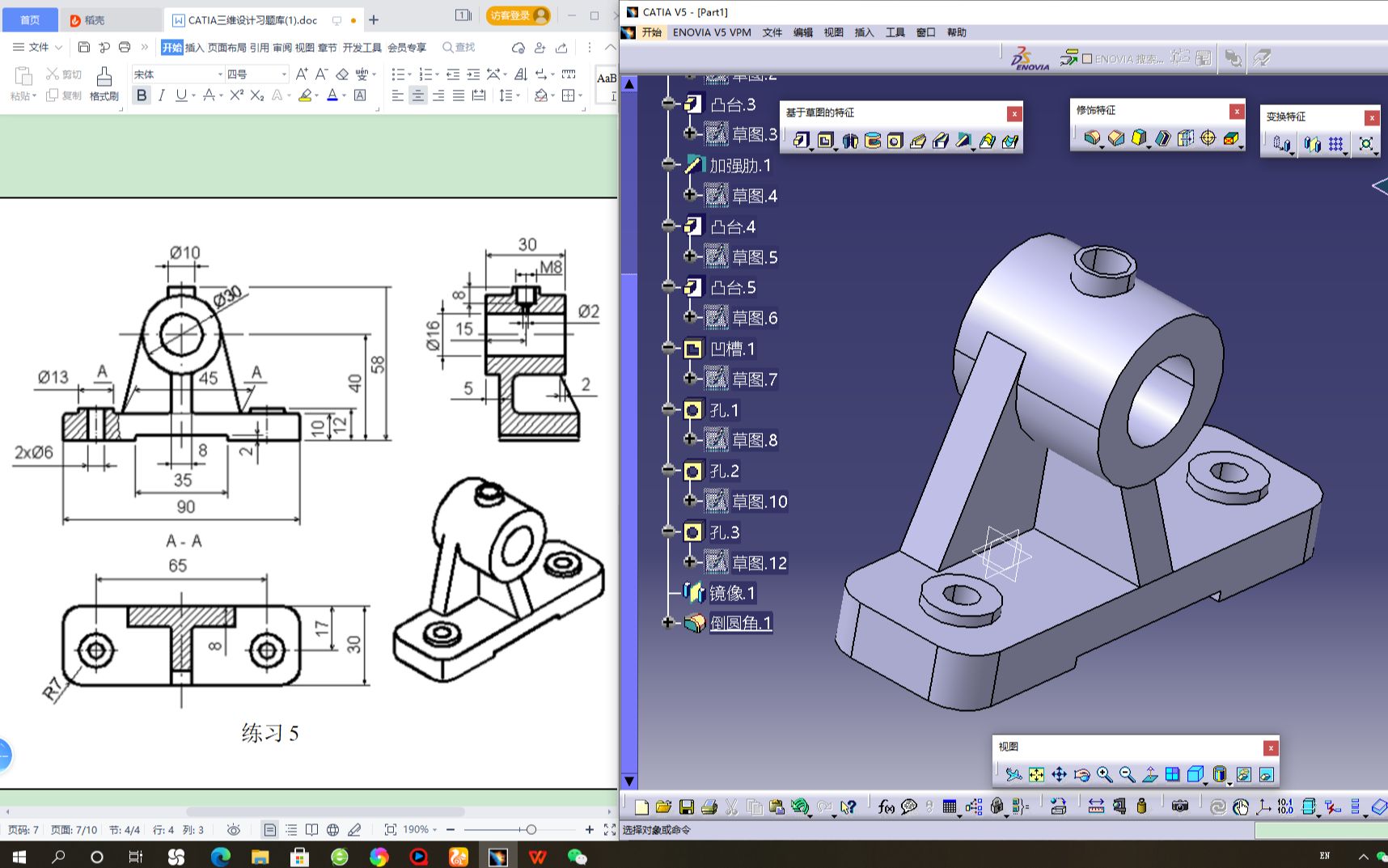Click the Measure Between icon
The width and height of the screenshot is (1388, 868).
pyautogui.click(x=1096, y=807)
